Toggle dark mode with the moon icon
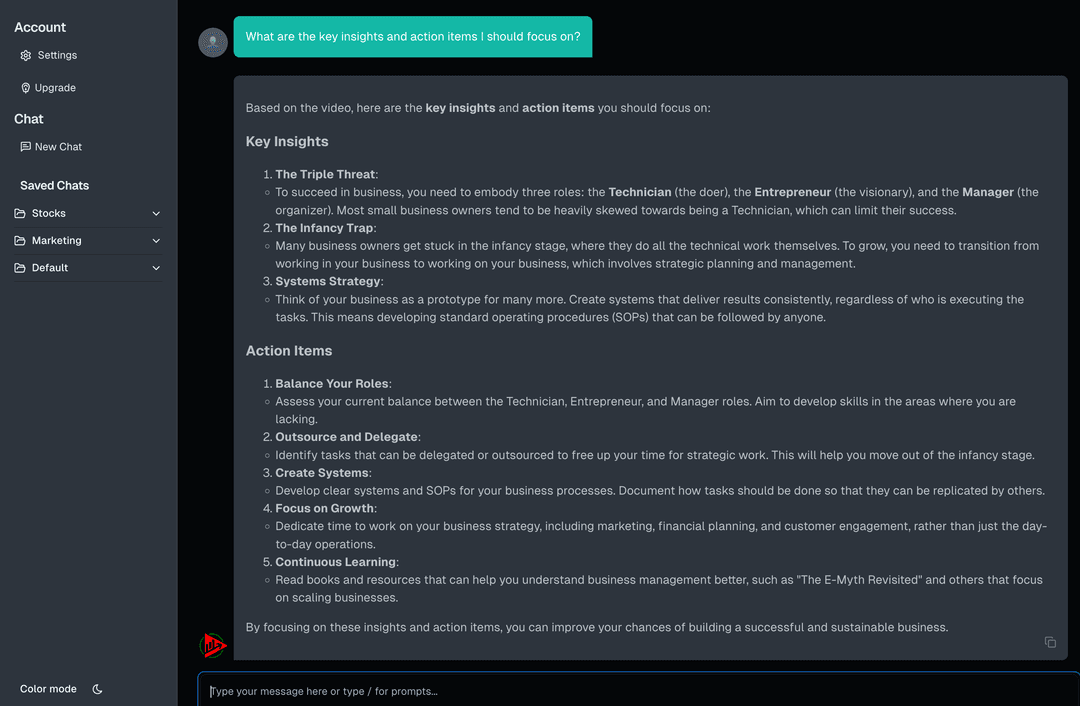This screenshot has height=706, width=1080. [97, 689]
